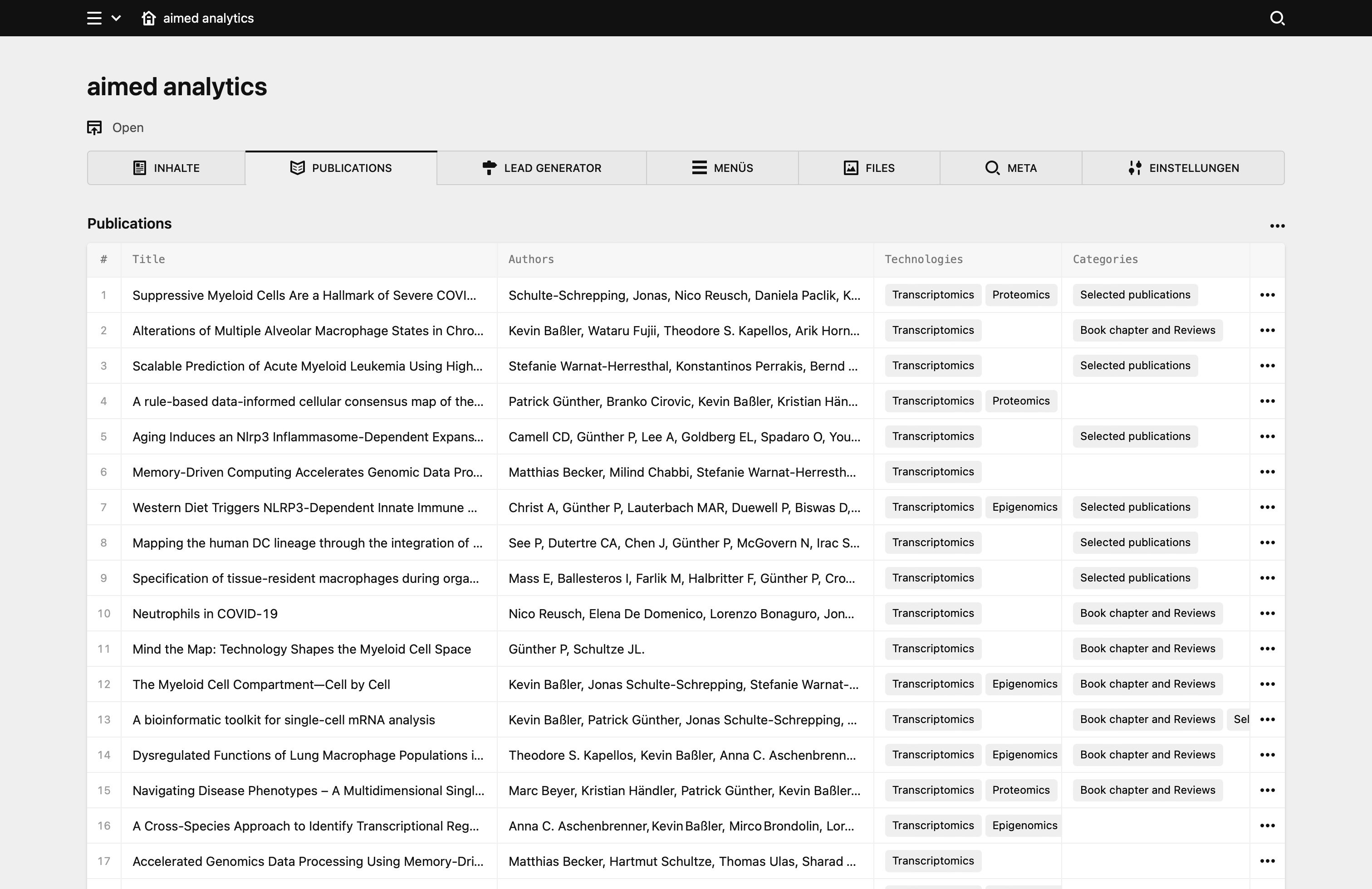The width and height of the screenshot is (1372, 889).
Task: Open options for rule-based cellular consensus map row
Action: point(1267,401)
